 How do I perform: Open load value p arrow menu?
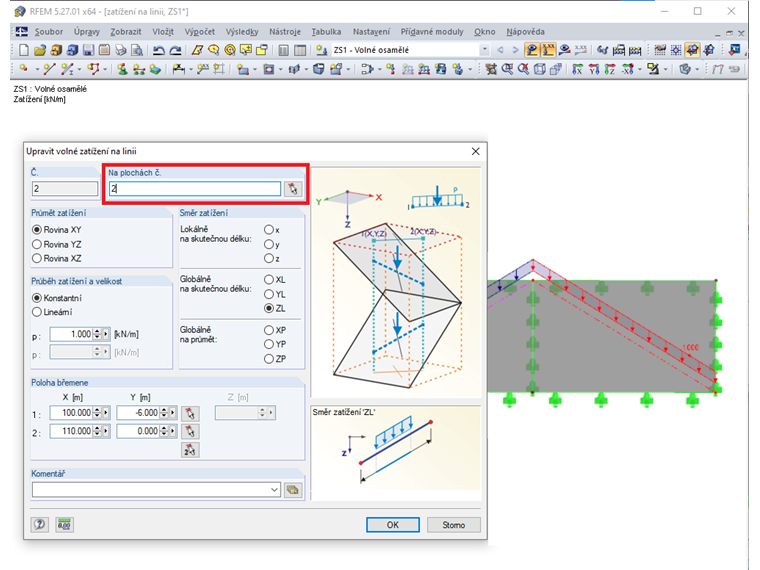coord(106,334)
